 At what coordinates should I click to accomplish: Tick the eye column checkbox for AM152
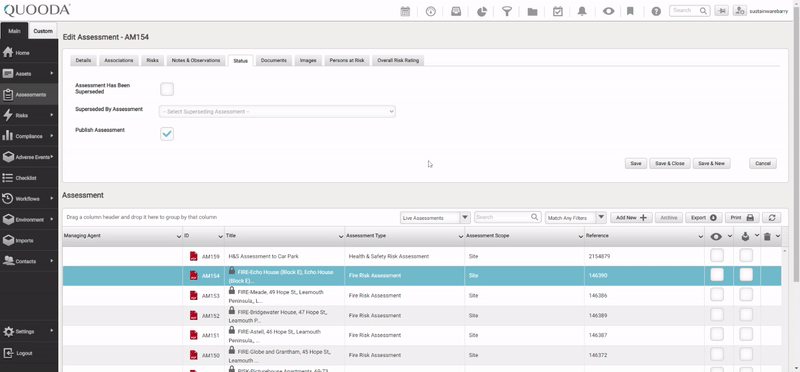tap(717, 314)
